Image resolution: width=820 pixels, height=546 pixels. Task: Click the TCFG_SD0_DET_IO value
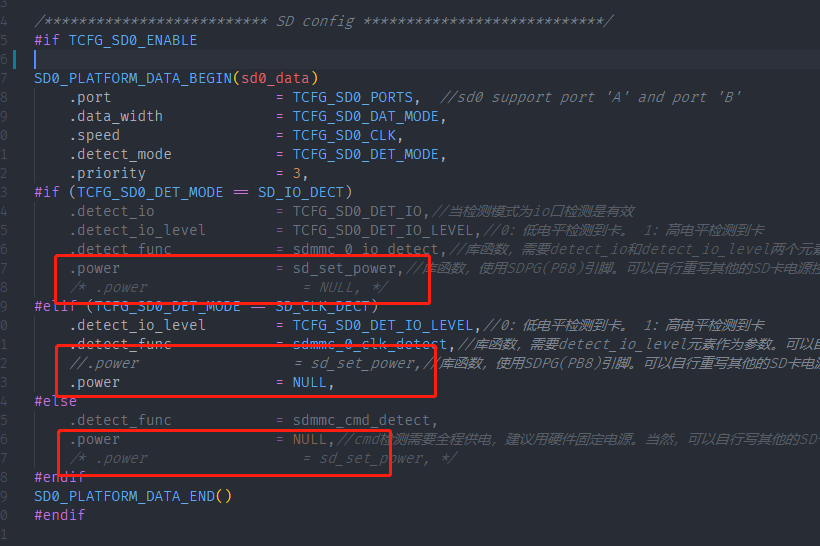[357, 211]
